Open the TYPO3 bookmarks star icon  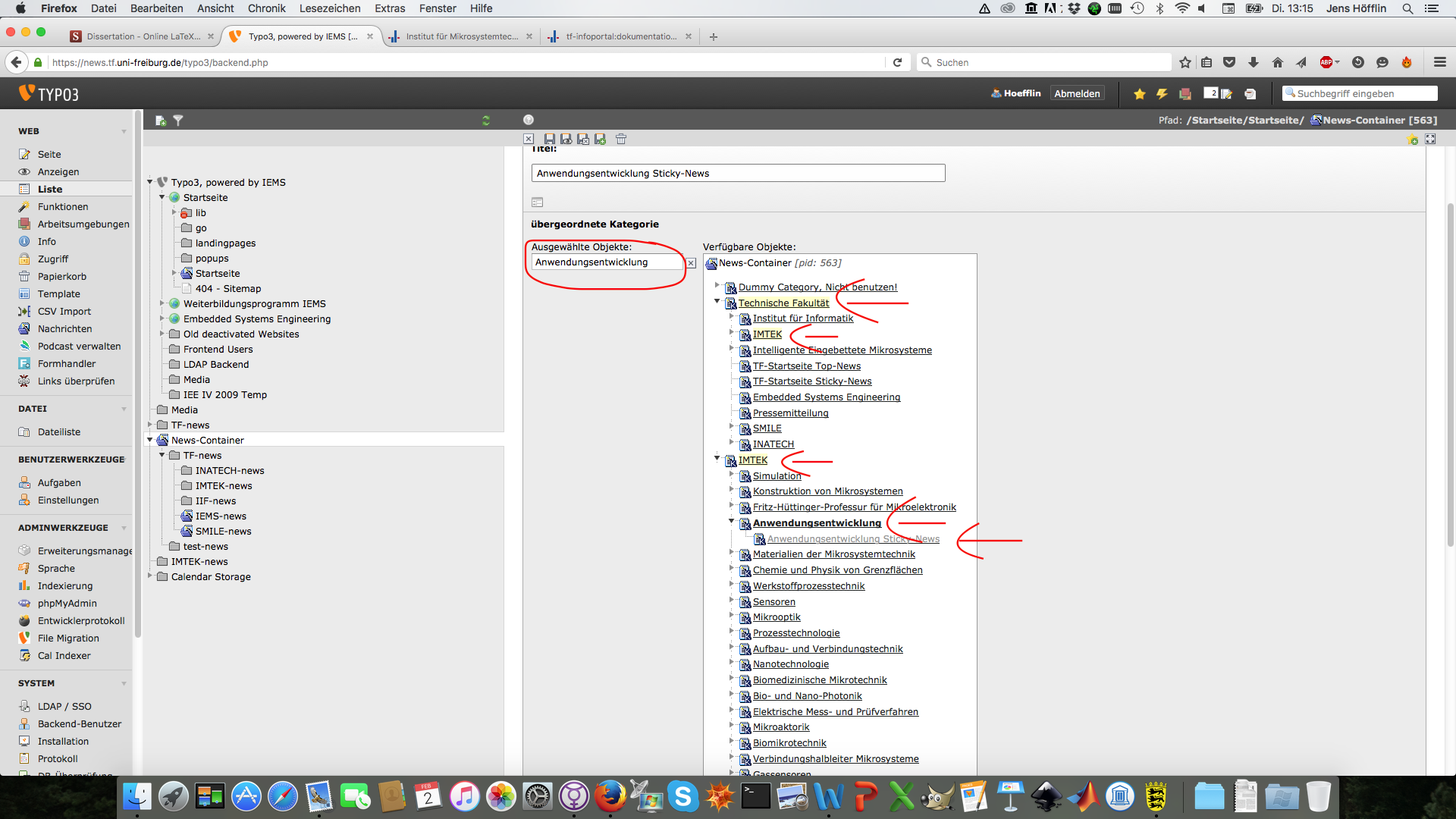click(1139, 94)
